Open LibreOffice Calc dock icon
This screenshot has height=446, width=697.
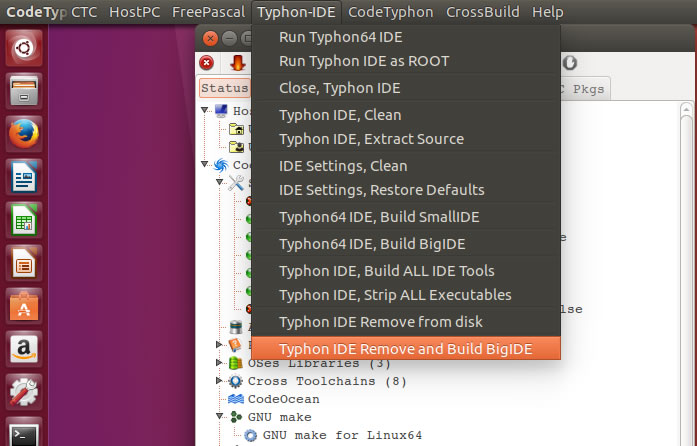pos(24,220)
